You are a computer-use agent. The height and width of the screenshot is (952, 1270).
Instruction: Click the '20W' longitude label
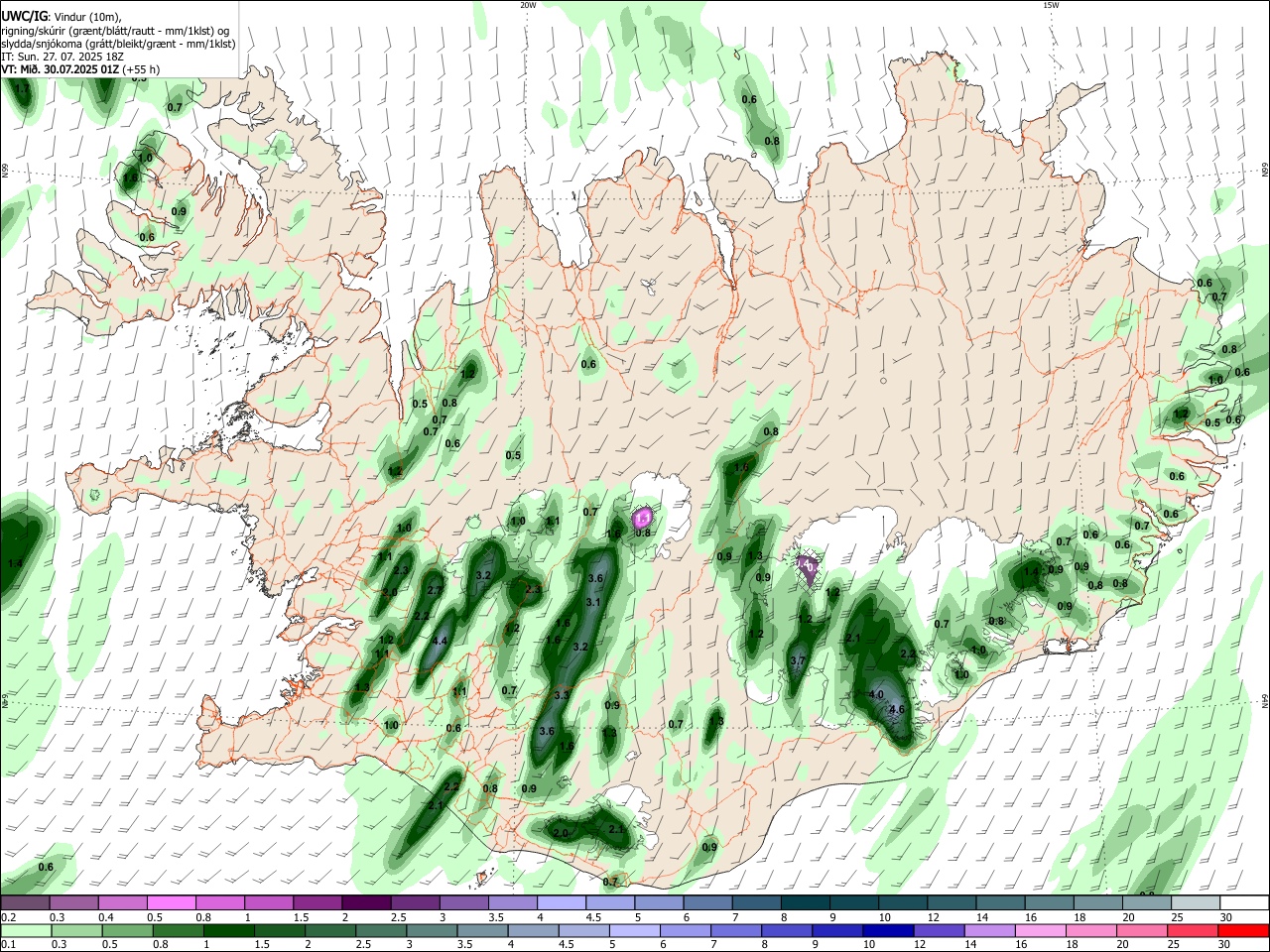click(528, 5)
